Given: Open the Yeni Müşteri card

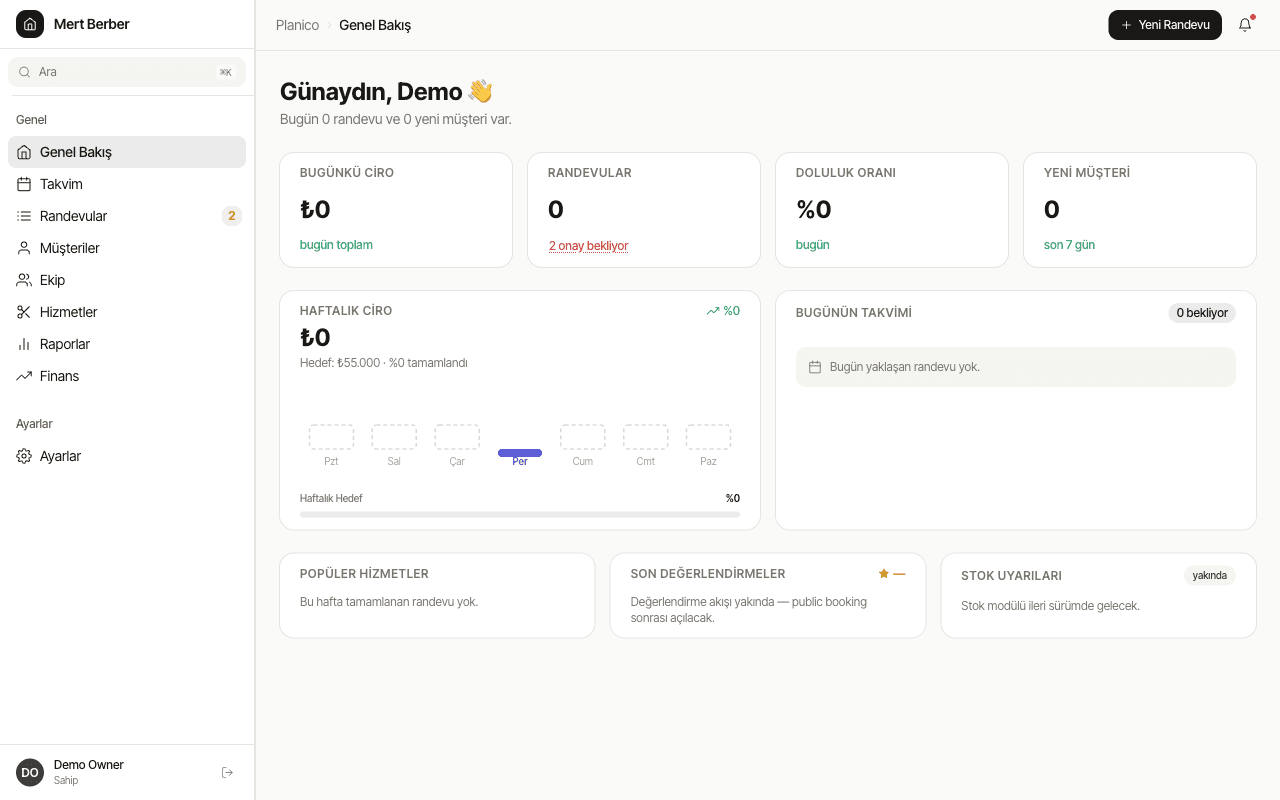Looking at the screenshot, I should (1140, 210).
